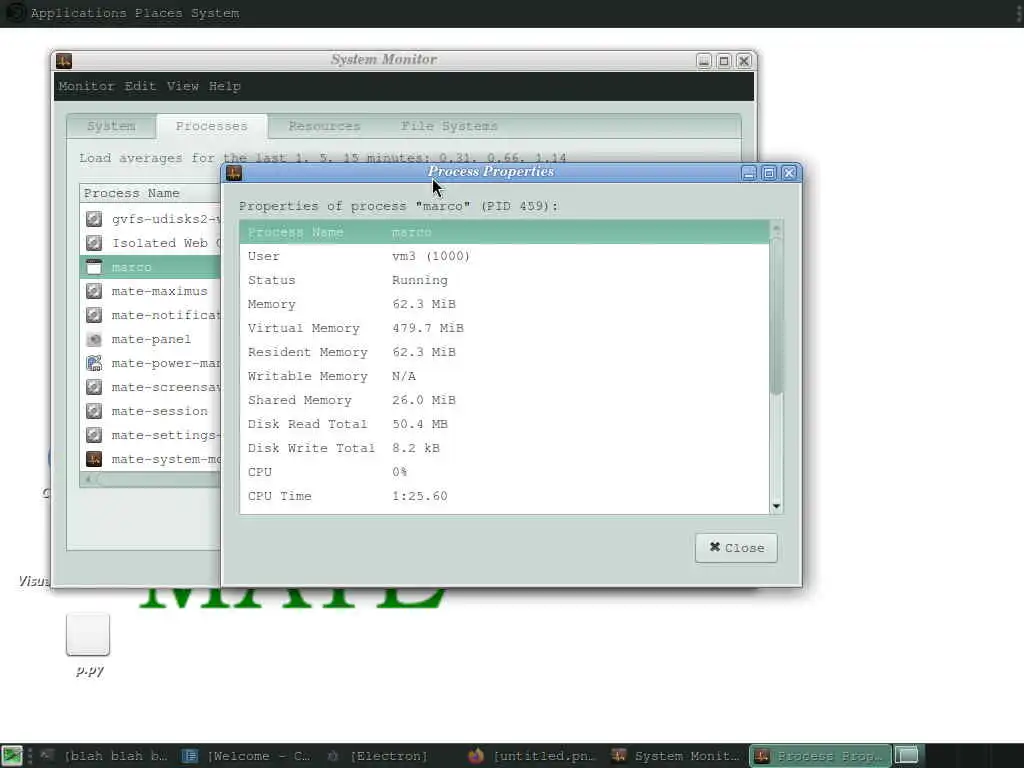Viewport: 1024px width, 768px height.
Task: Select the User vm3 (1000) row
Action: tap(504, 256)
